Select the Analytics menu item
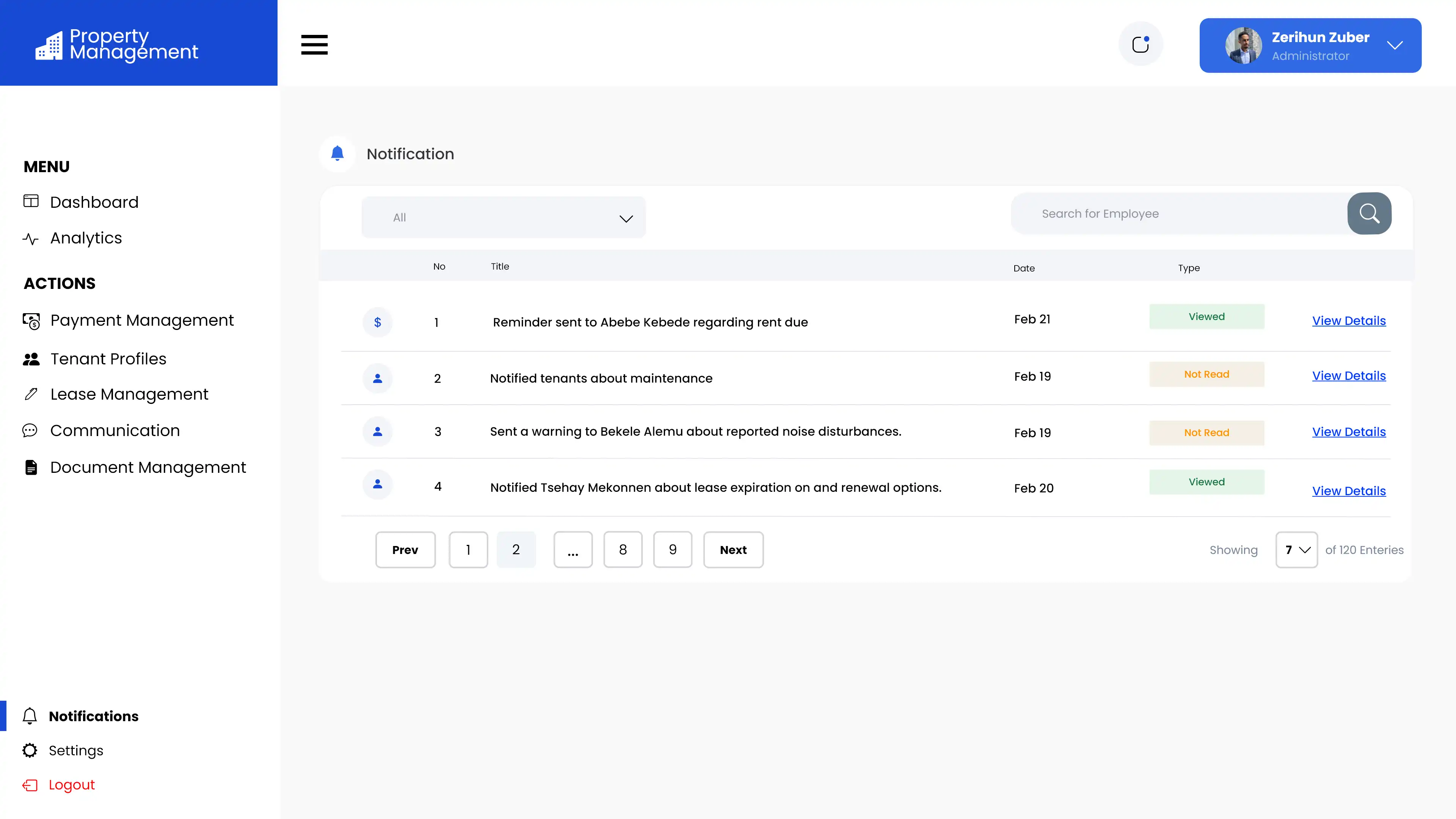The width and height of the screenshot is (1456, 819). (x=86, y=238)
